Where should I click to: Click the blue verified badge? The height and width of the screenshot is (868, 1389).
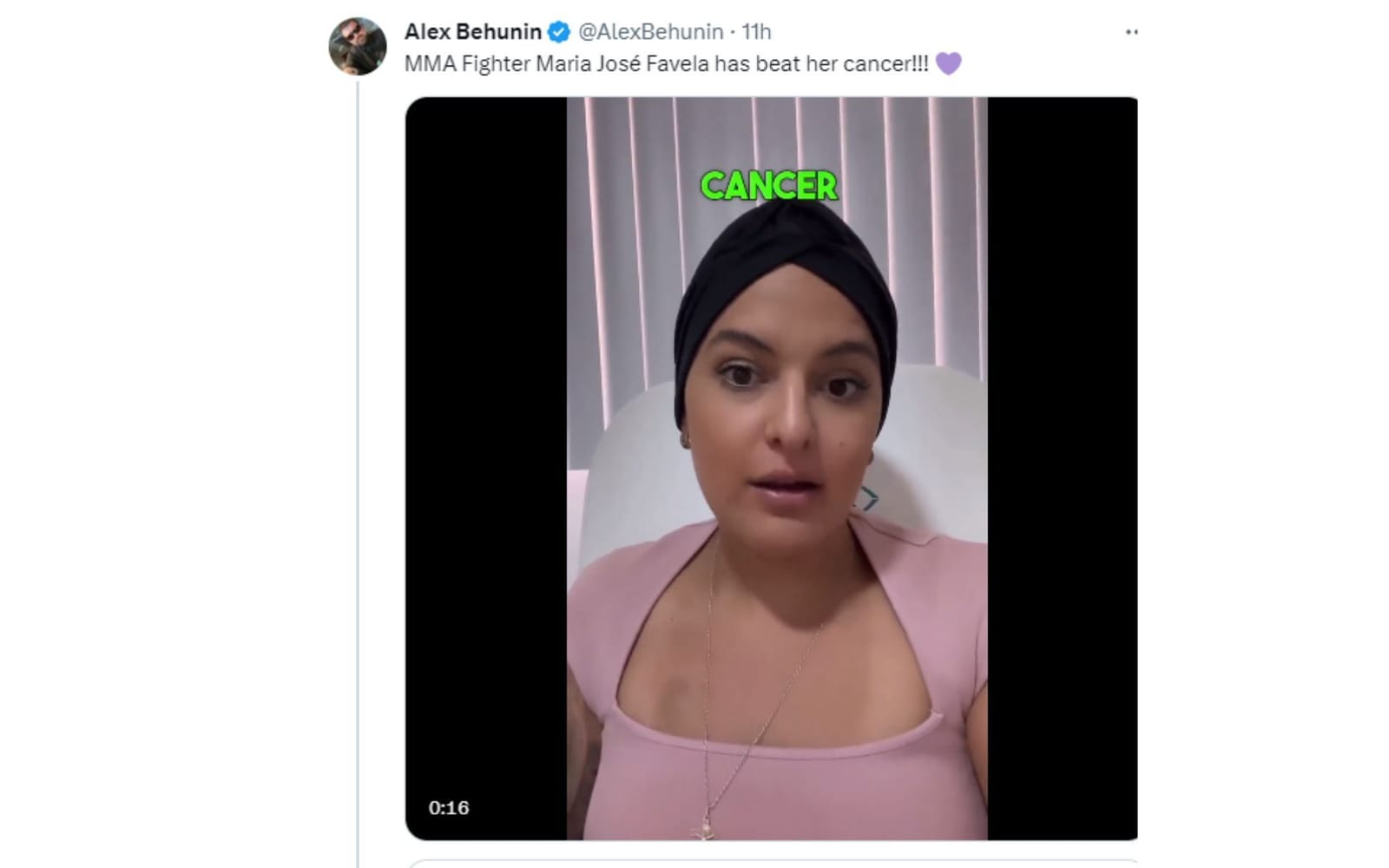pos(559,32)
